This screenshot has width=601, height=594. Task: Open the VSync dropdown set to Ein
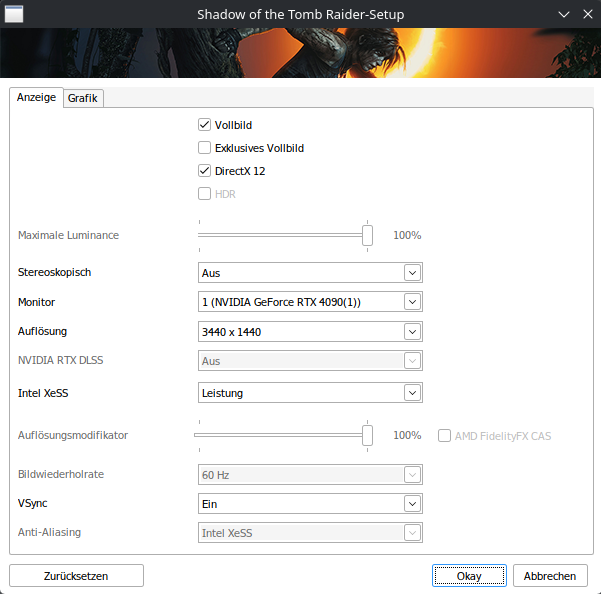(310, 504)
